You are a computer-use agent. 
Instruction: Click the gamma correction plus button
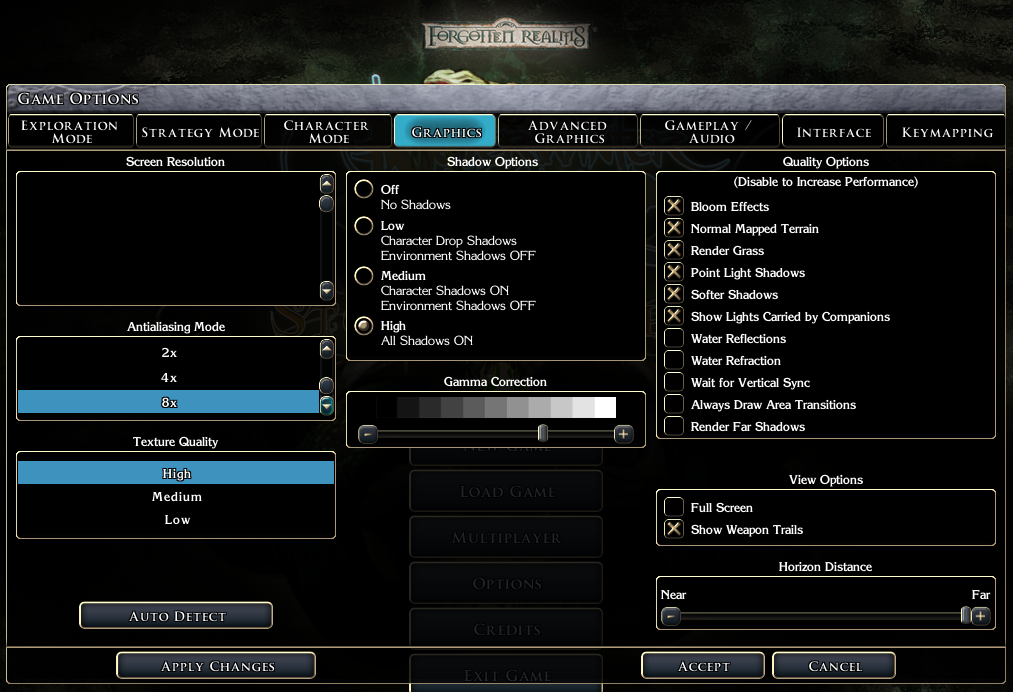point(623,434)
